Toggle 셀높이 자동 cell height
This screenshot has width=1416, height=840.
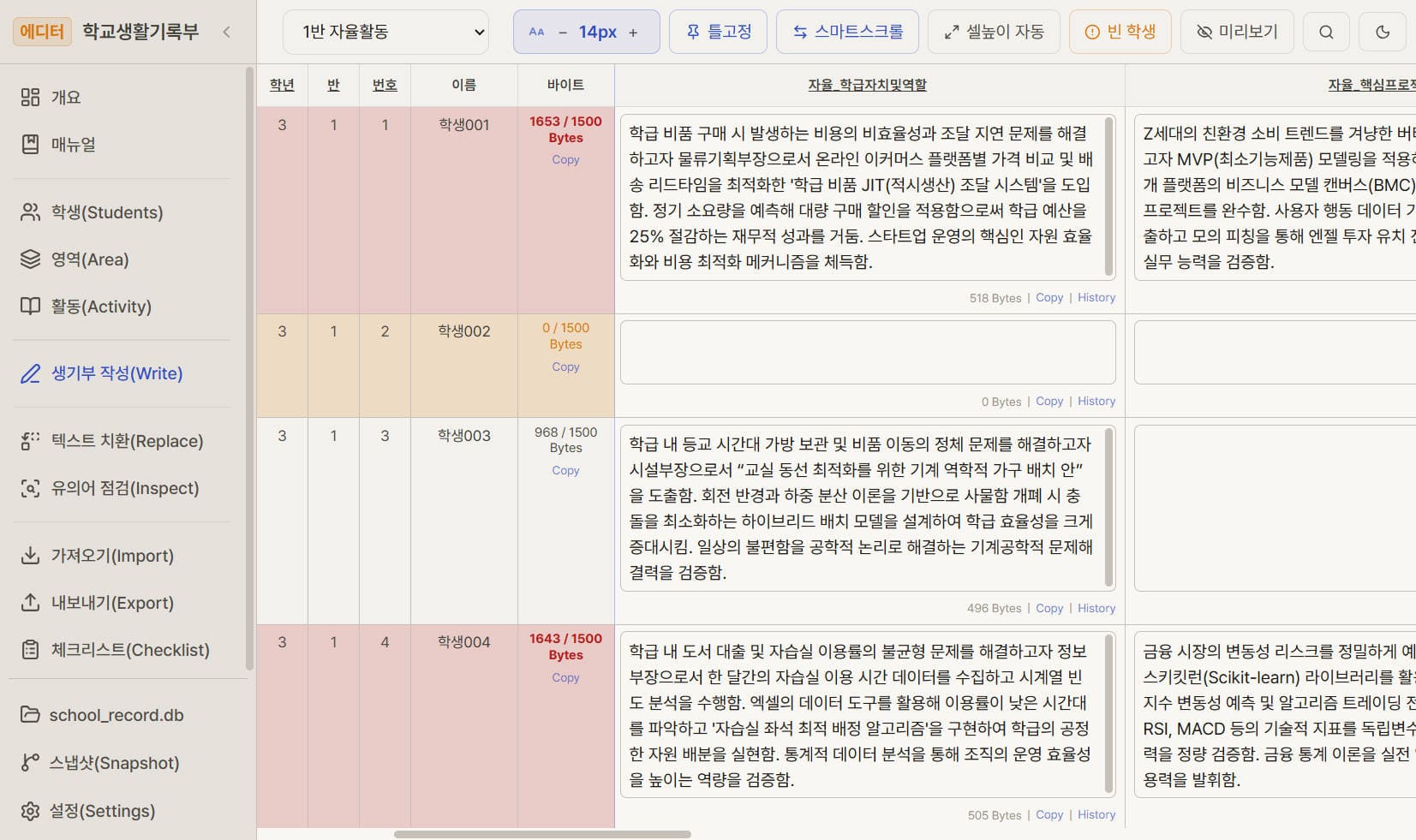click(994, 32)
